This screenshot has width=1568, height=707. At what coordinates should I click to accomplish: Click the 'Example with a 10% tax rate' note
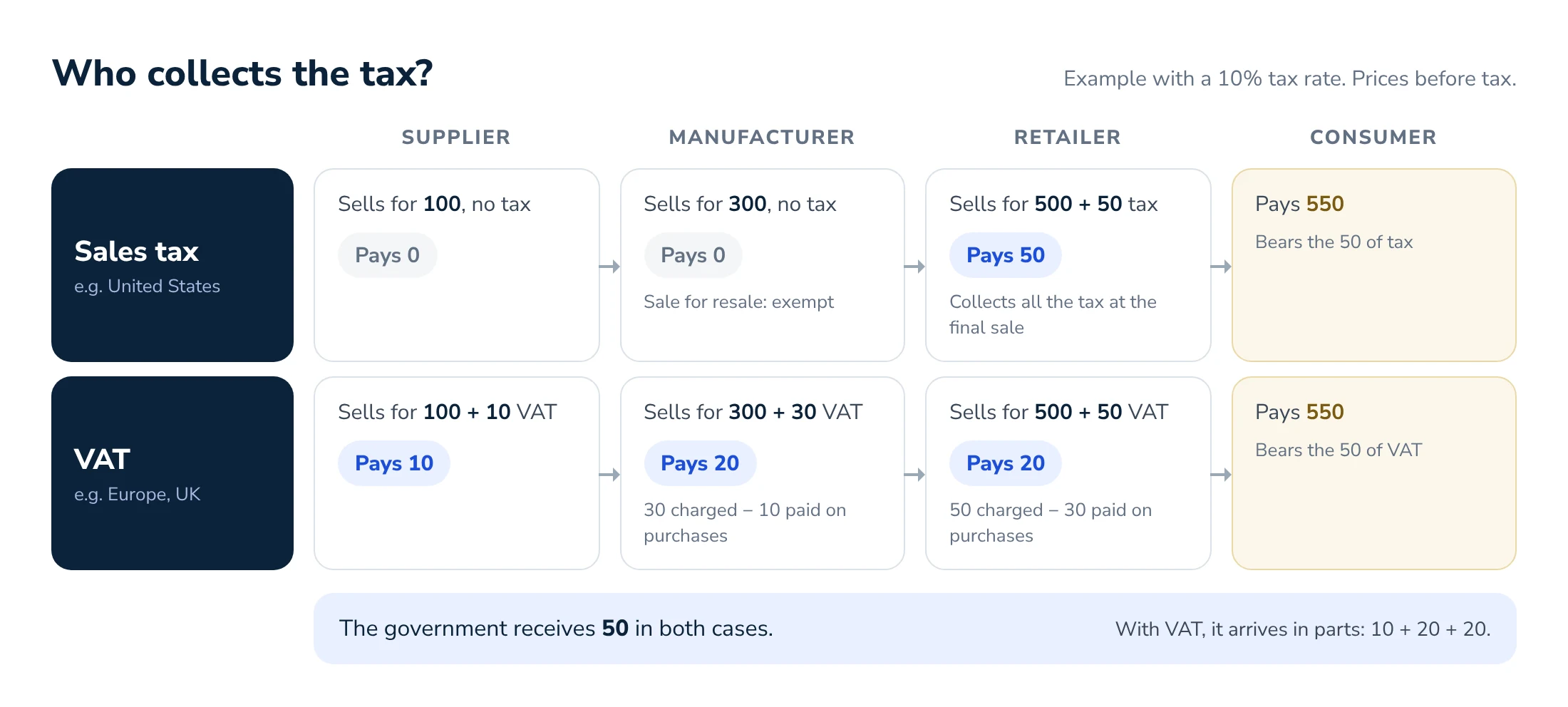(1289, 78)
